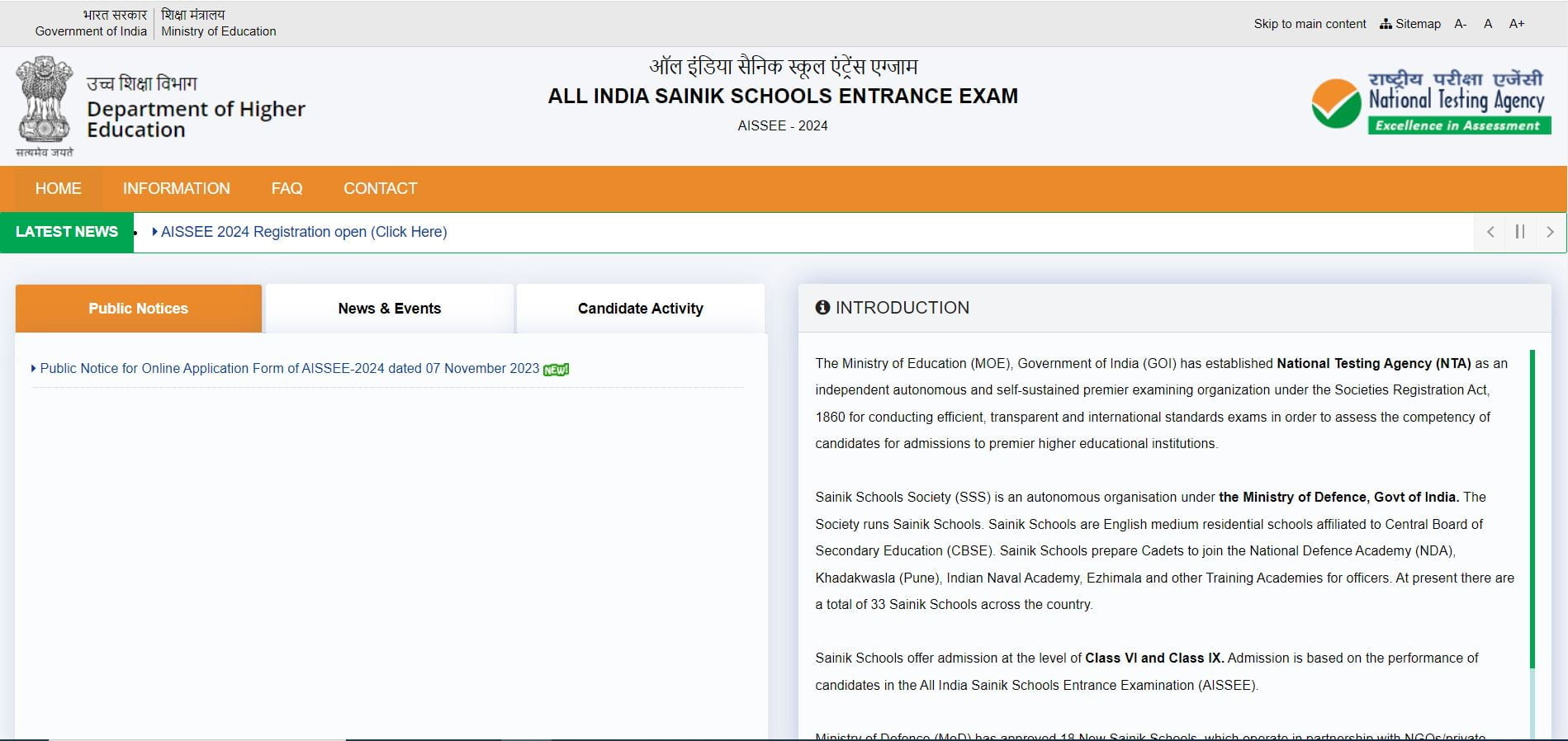Image resolution: width=1568 pixels, height=741 pixels.
Task: Open Public Notice for Online Application Form
Action: pyautogui.click(x=289, y=368)
